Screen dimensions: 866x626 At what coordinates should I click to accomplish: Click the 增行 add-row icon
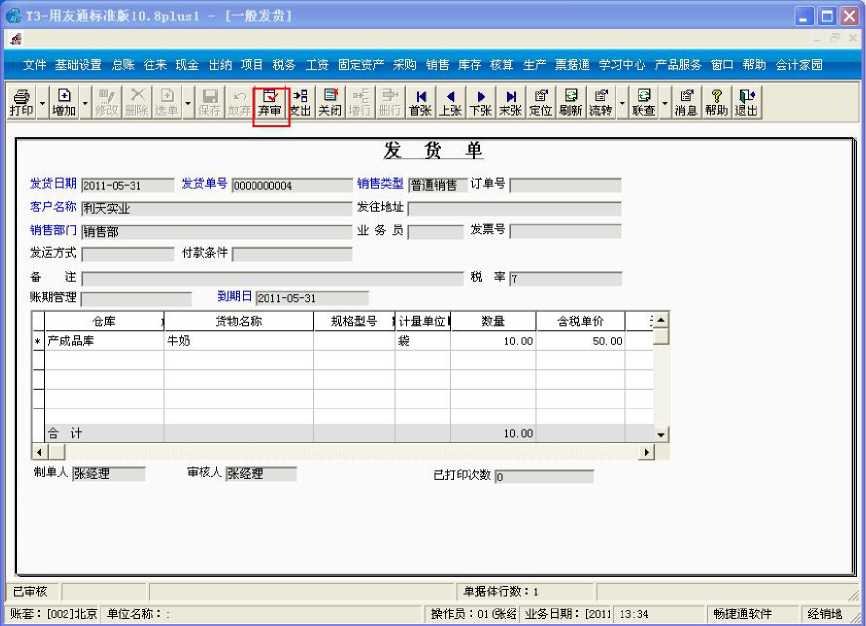coord(360,103)
